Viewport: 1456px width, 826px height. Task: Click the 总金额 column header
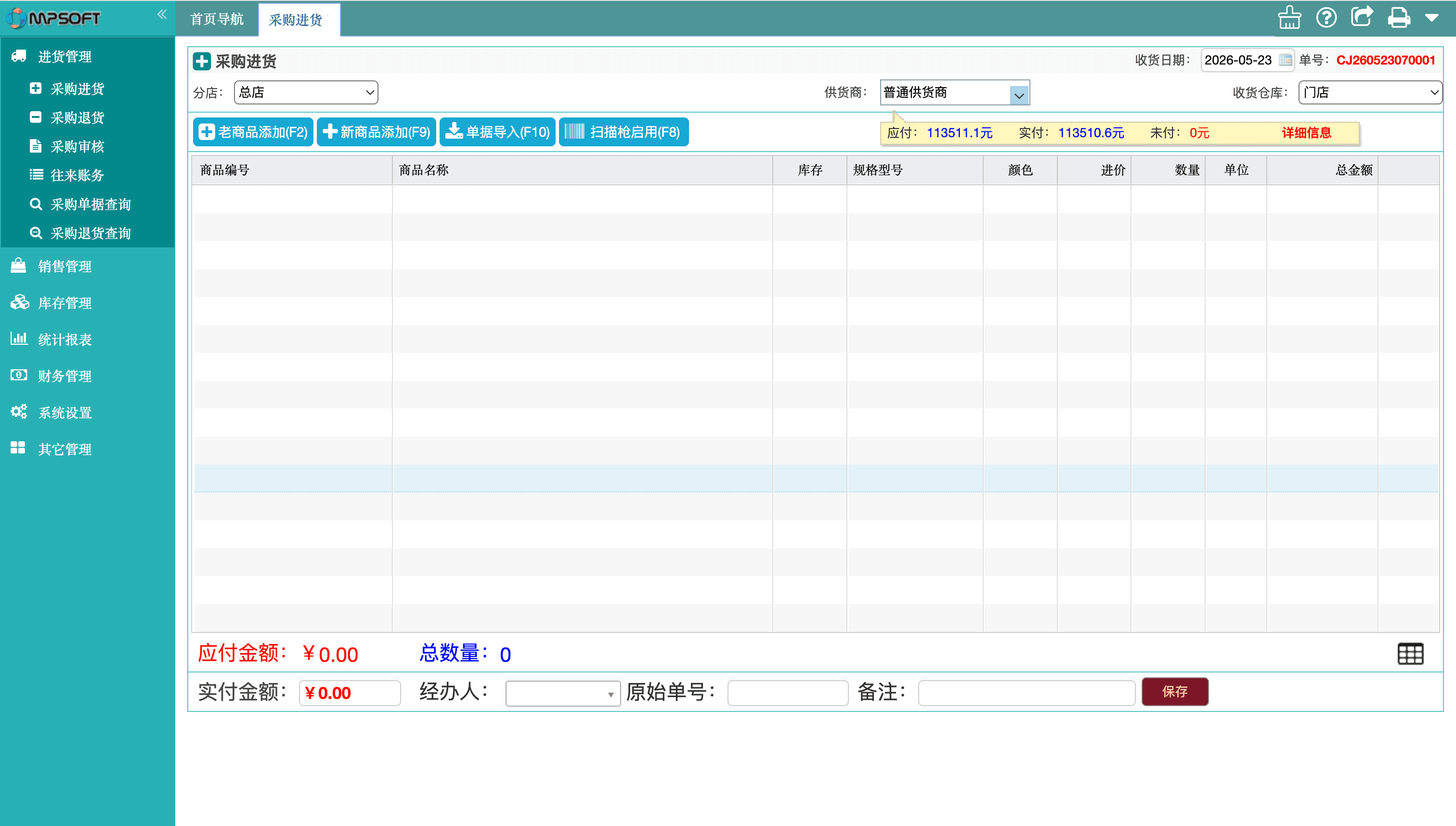click(1322, 170)
